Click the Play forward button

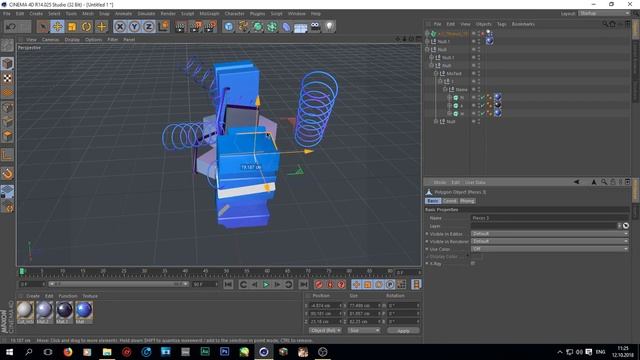pyautogui.click(x=266, y=284)
